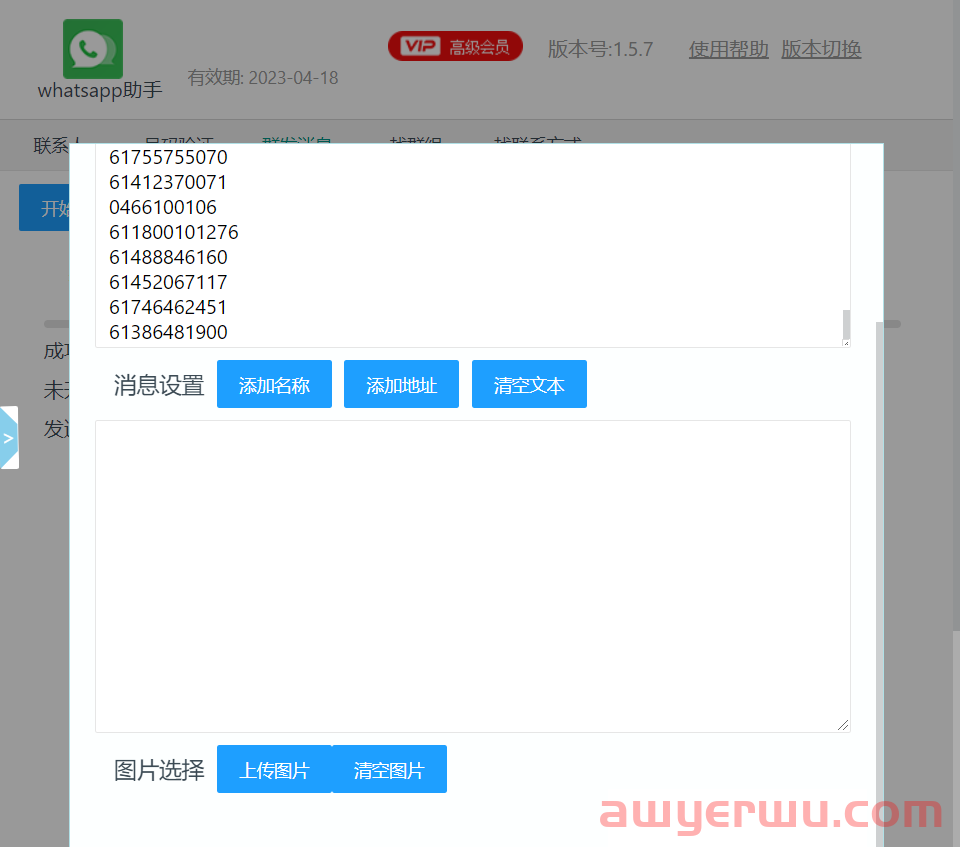Click the 添加地址 button
This screenshot has height=847, width=960.
(401, 384)
